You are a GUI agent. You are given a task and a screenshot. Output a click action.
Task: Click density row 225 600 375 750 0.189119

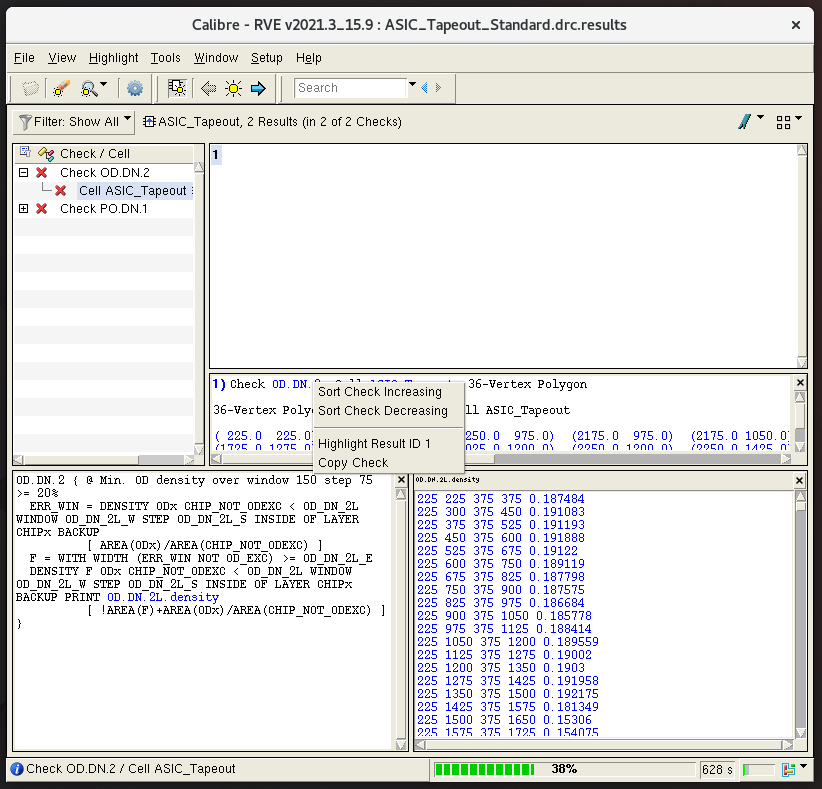click(500, 564)
